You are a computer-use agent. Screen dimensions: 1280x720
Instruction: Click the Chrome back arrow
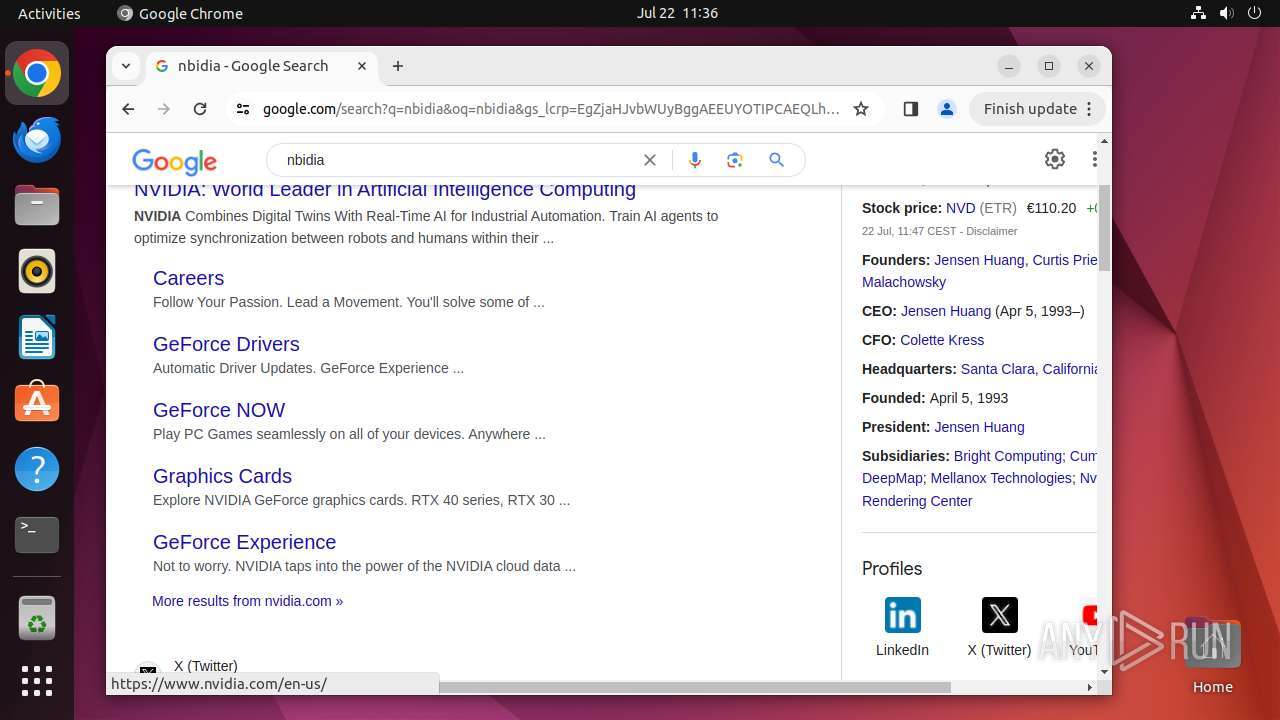128,109
